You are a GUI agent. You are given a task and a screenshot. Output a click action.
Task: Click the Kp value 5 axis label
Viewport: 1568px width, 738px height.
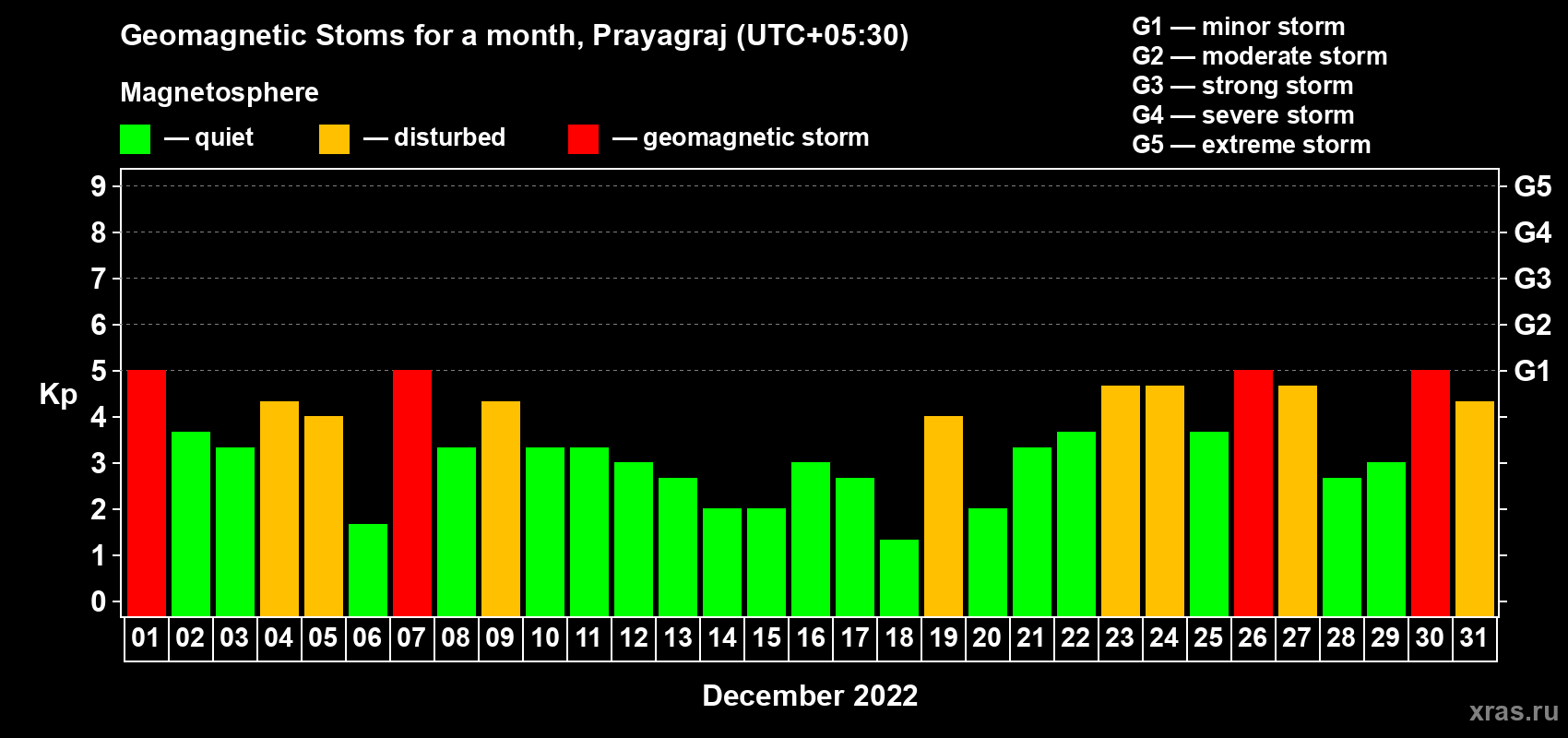[x=99, y=371]
